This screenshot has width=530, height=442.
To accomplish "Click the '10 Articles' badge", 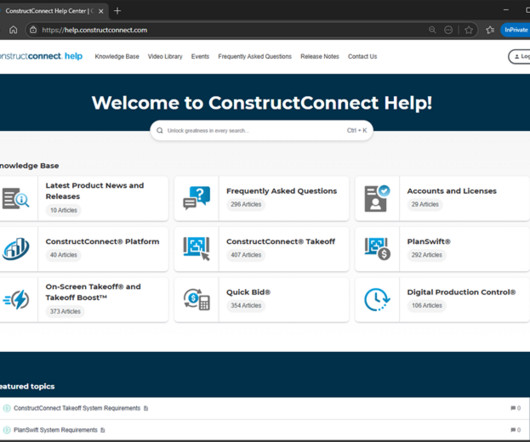I will [x=63, y=210].
